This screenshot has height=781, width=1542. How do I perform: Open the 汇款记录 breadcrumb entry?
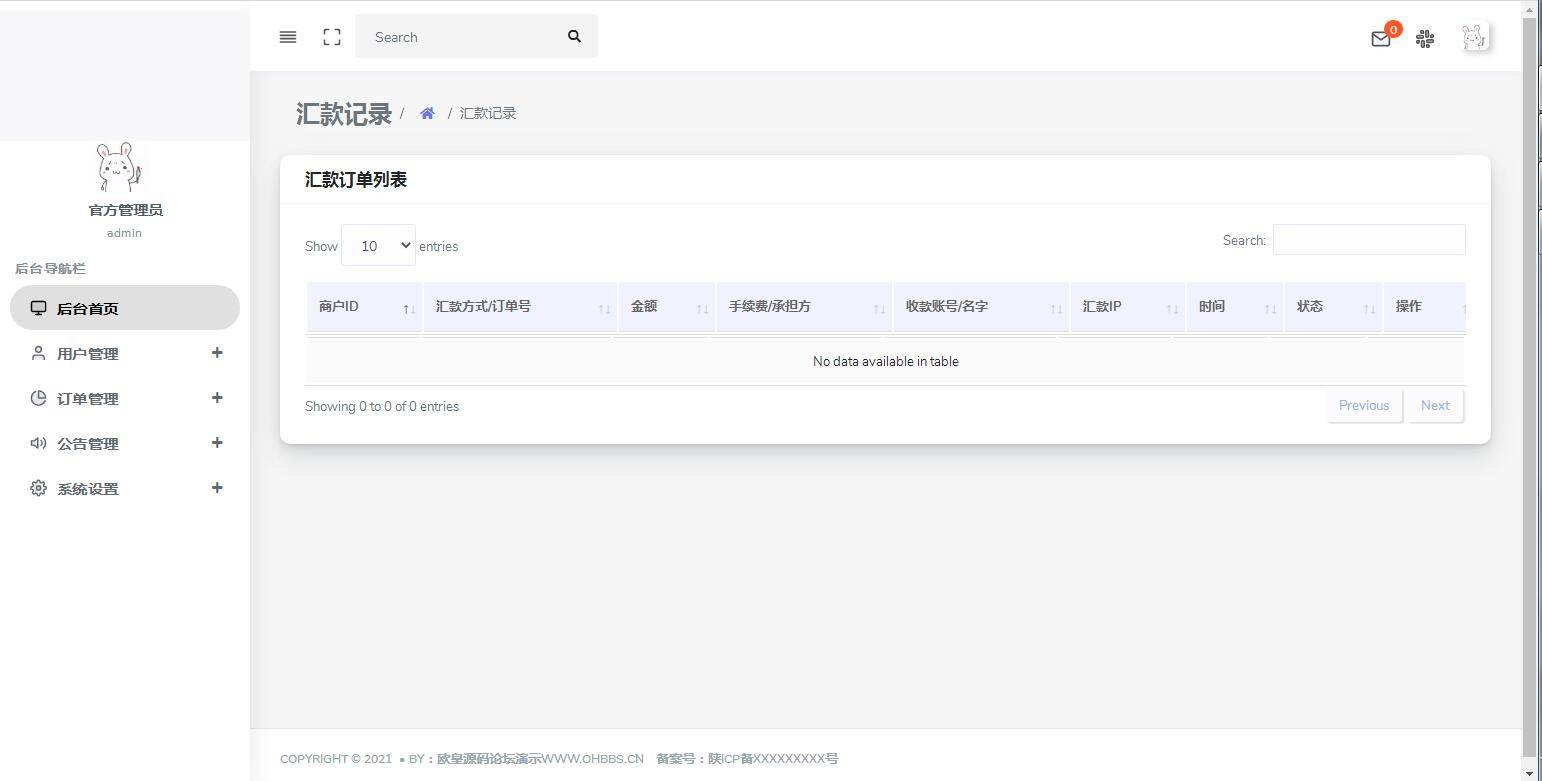click(x=487, y=113)
